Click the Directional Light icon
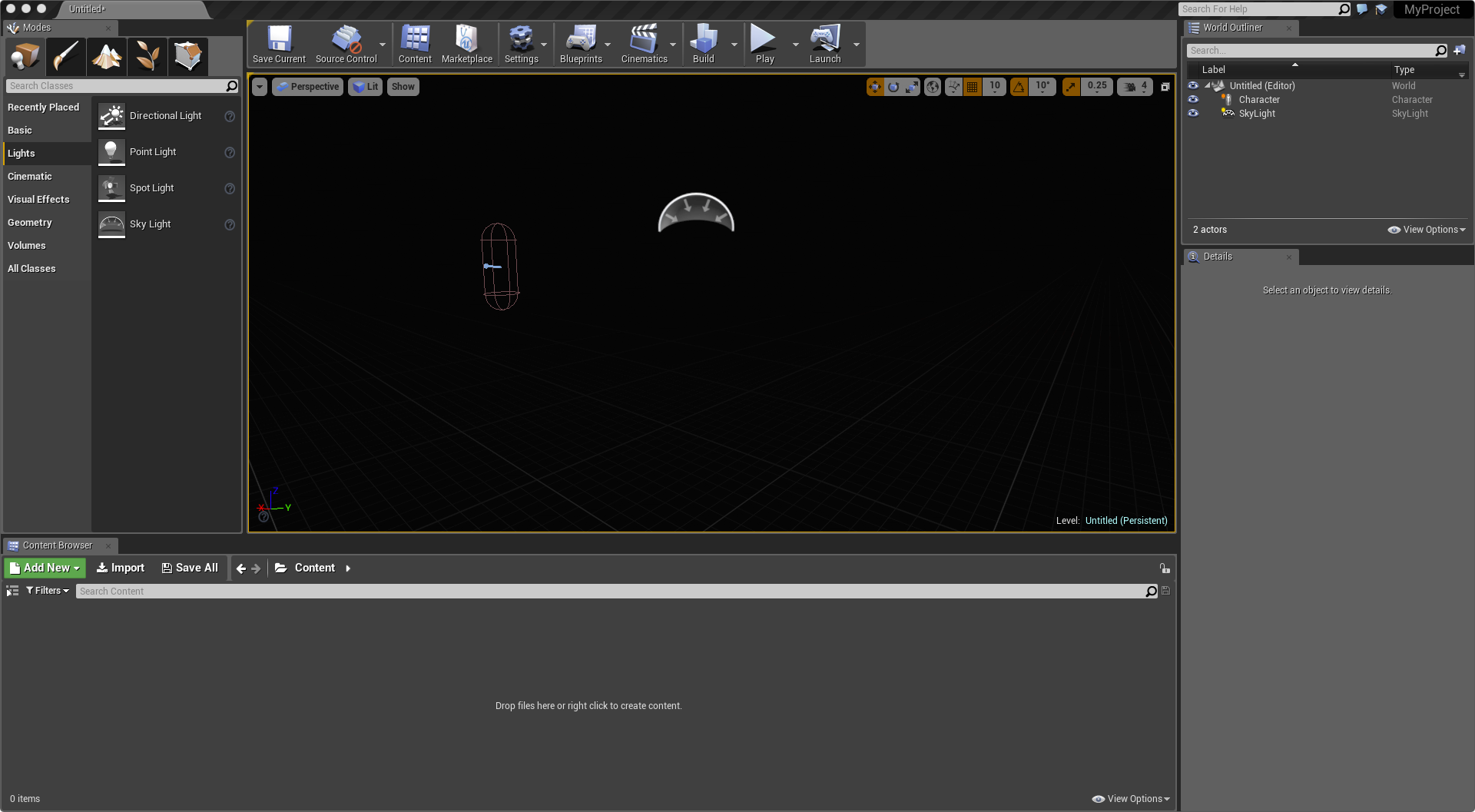The width and height of the screenshot is (1475, 812). click(x=111, y=116)
